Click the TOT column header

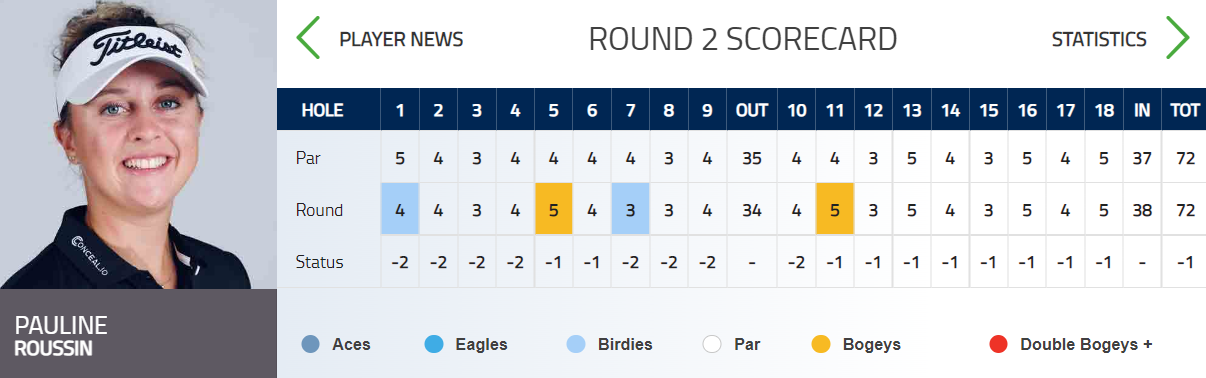[x=1185, y=110]
